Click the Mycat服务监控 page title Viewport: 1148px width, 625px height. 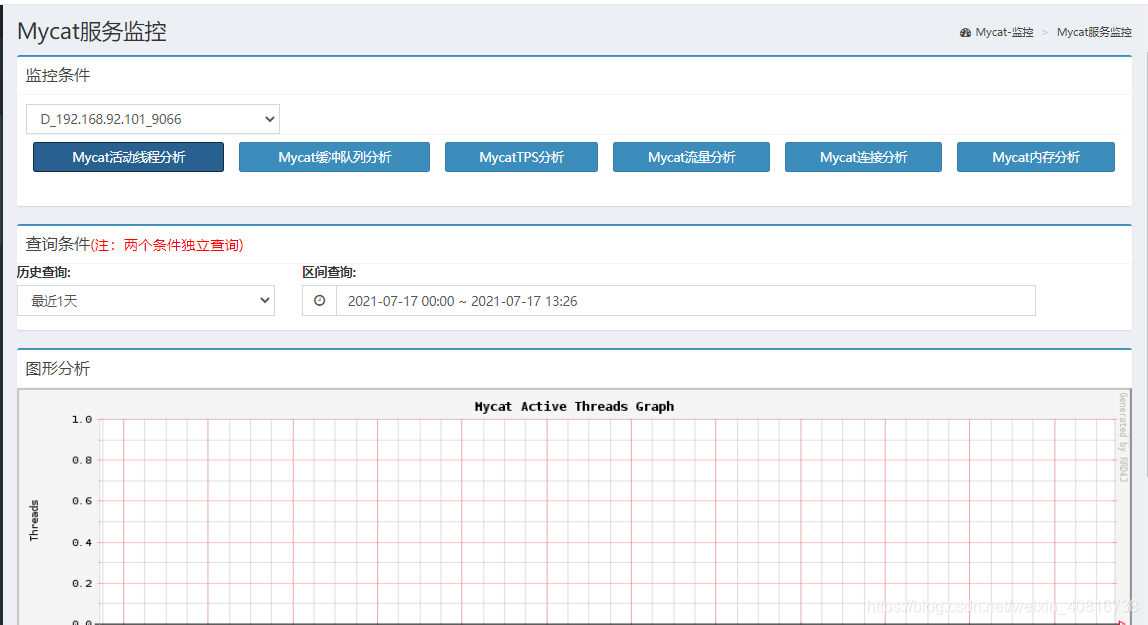[x=92, y=31]
